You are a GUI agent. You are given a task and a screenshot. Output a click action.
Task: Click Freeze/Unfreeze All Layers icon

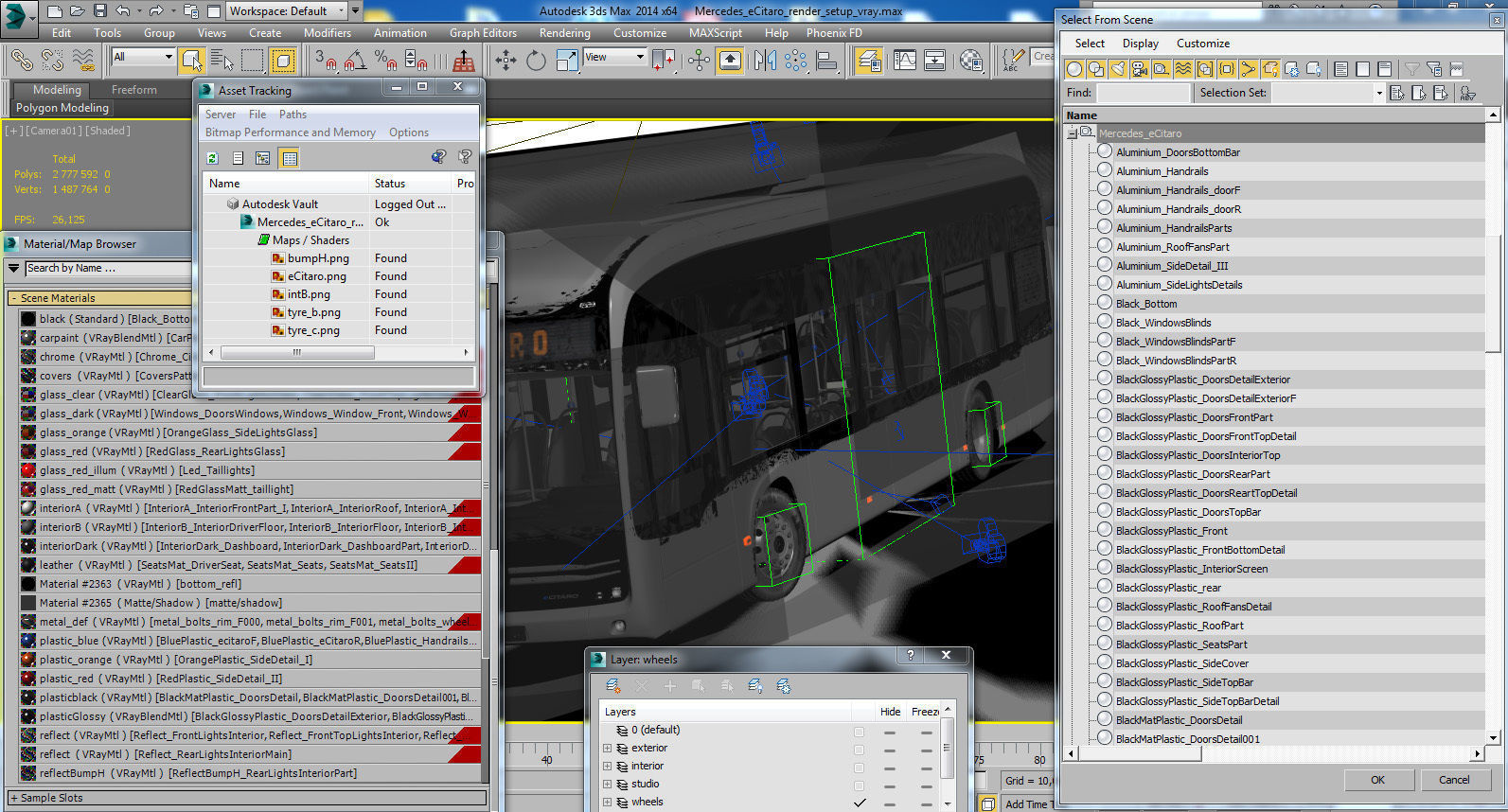tap(784, 685)
